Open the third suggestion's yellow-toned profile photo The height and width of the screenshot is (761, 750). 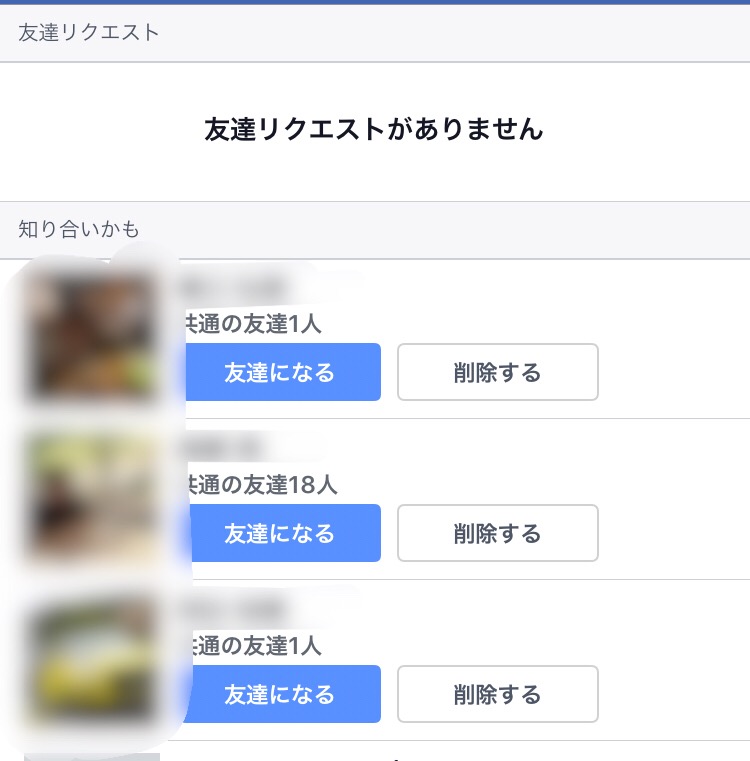point(92,657)
